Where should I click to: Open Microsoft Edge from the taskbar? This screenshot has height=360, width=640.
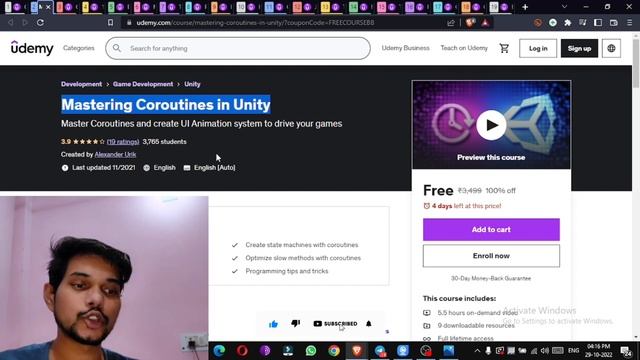coord(219,351)
